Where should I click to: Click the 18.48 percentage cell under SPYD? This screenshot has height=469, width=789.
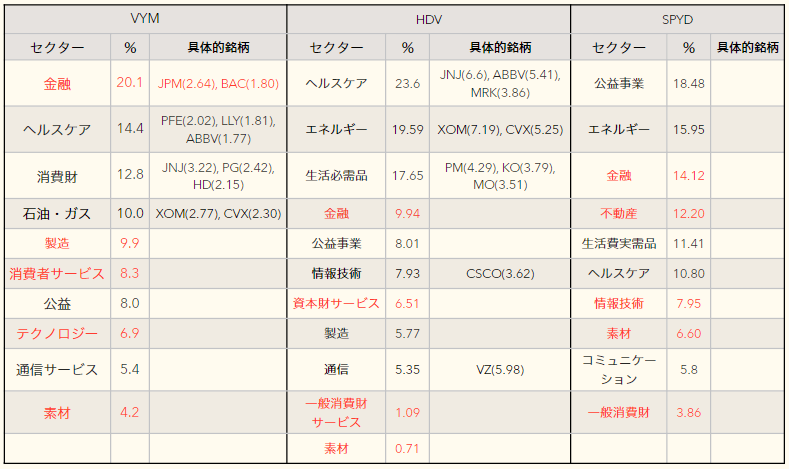(x=689, y=83)
